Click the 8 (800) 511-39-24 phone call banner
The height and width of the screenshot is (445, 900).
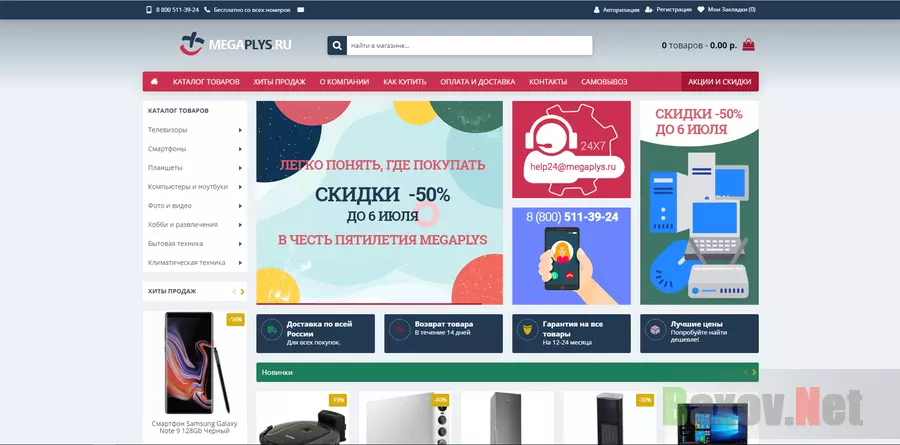point(571,256)
